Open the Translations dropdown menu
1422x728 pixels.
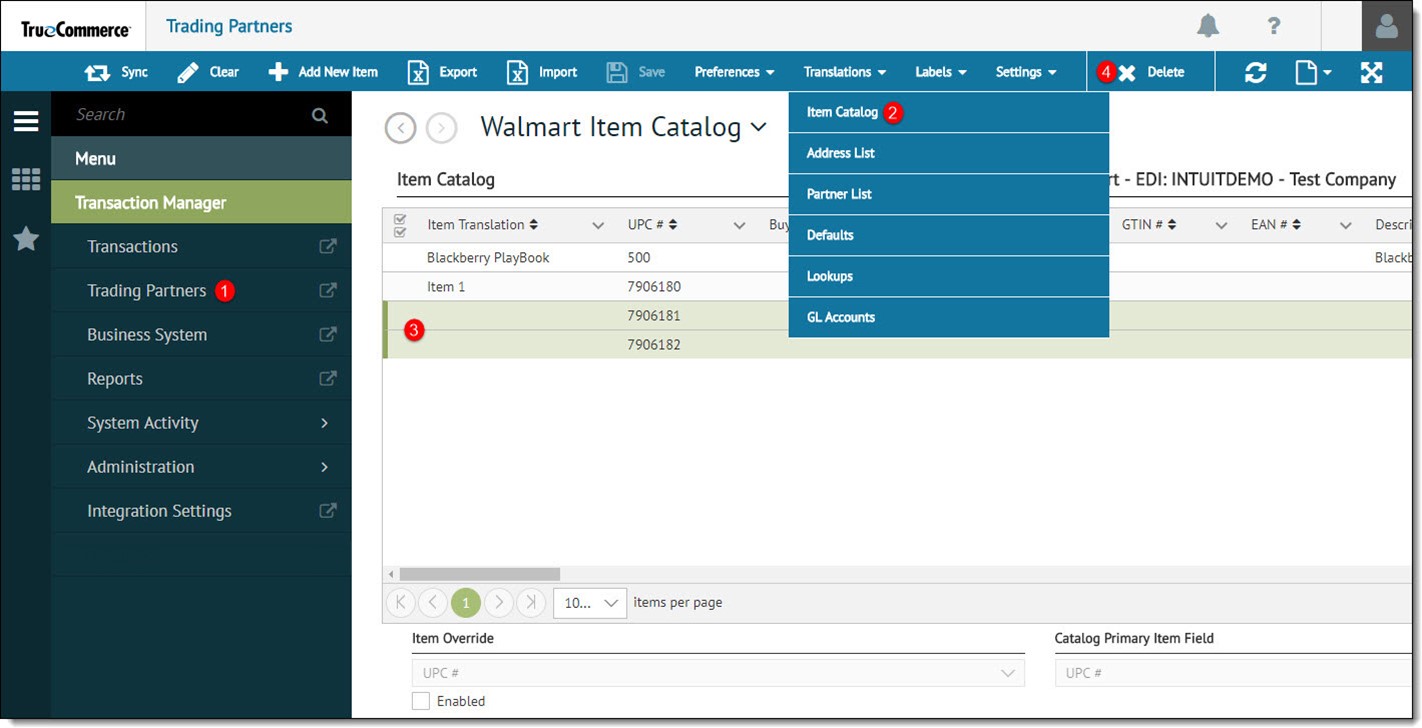(x=845, y=72)
